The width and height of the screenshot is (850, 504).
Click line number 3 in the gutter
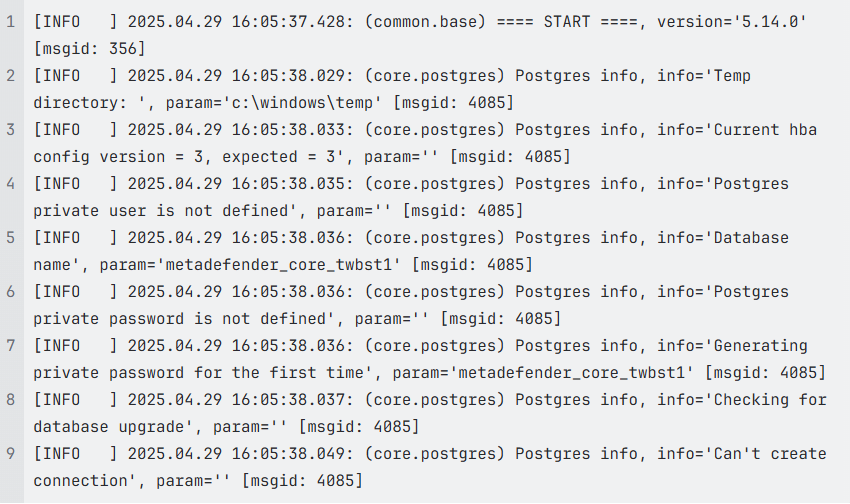coord(11,130)
